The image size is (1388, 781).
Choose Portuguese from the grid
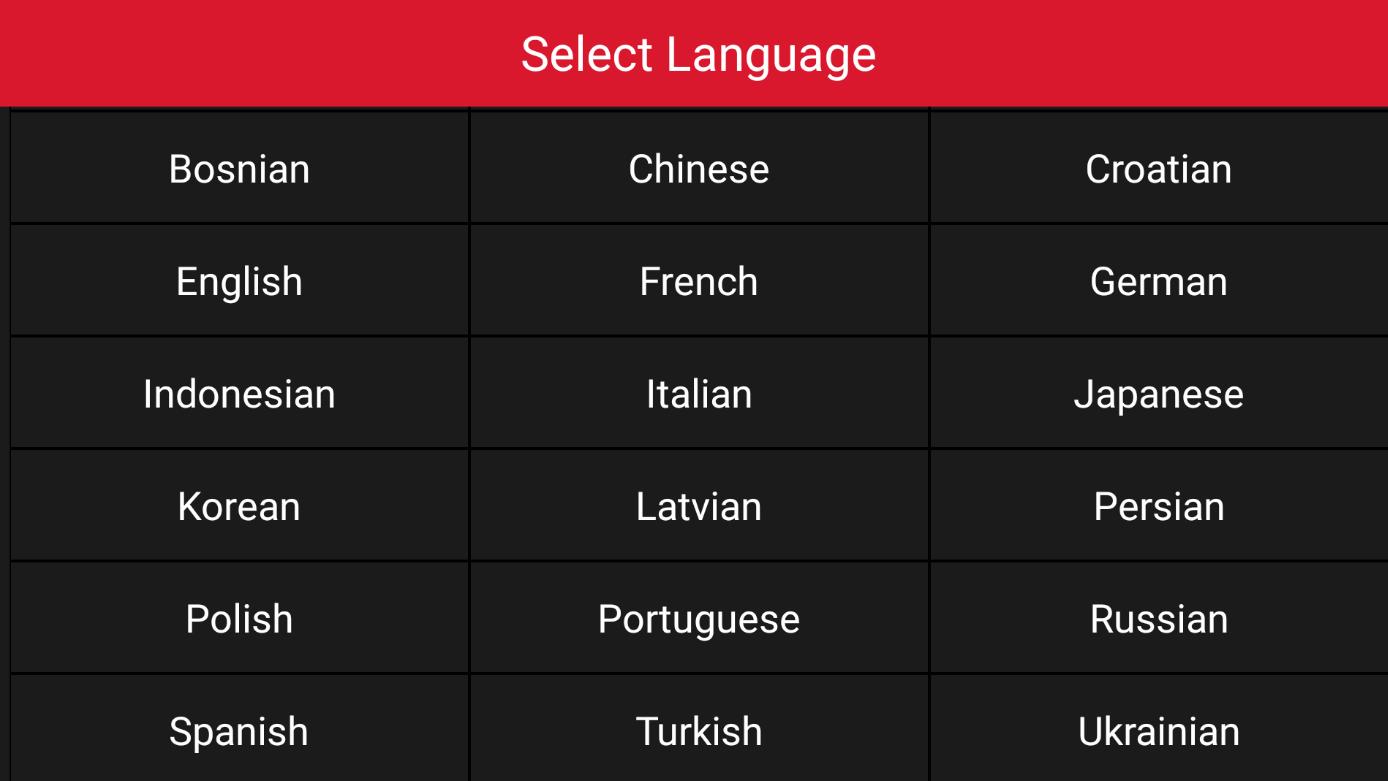[x=699, y=619]
